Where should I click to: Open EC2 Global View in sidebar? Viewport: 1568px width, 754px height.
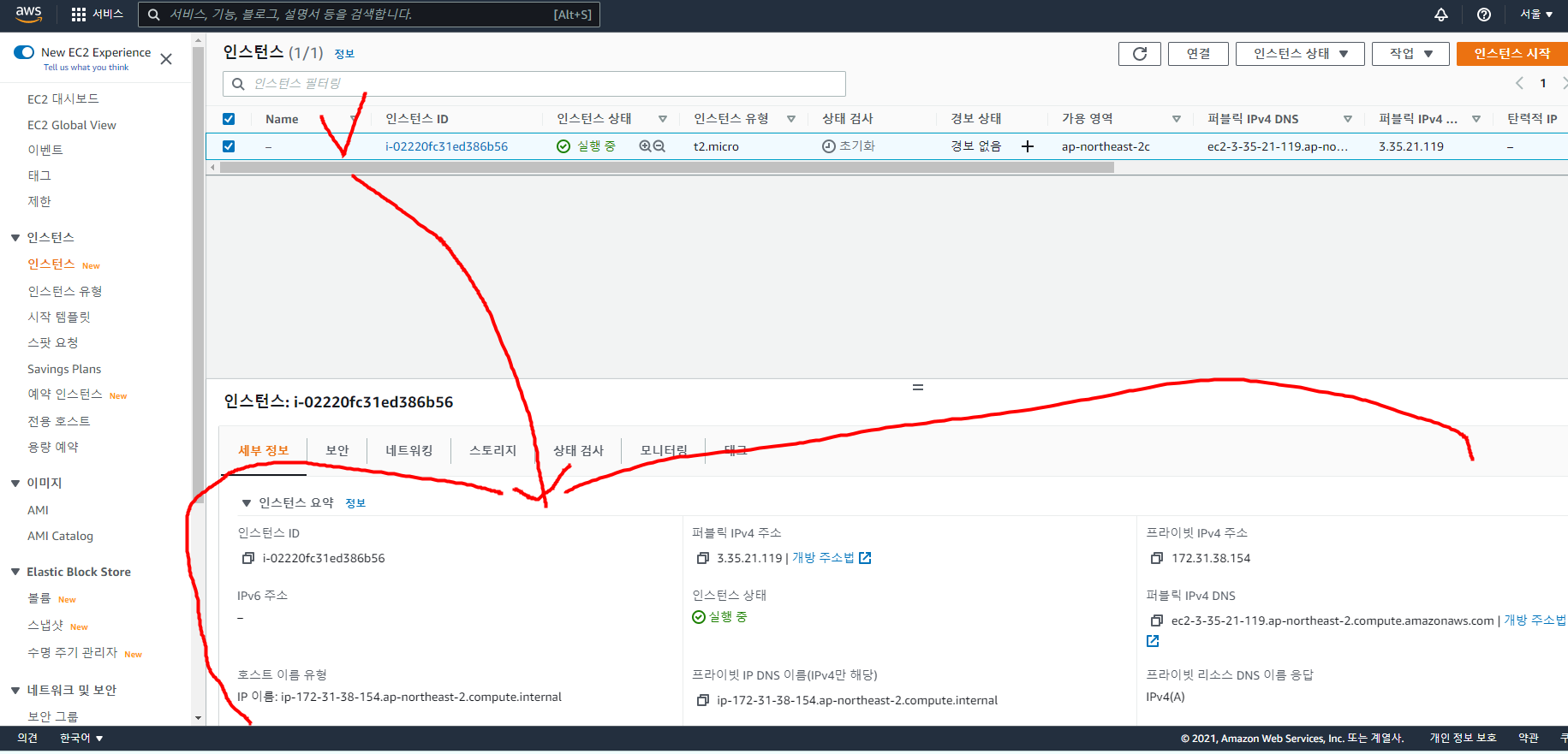coord(72,125)
